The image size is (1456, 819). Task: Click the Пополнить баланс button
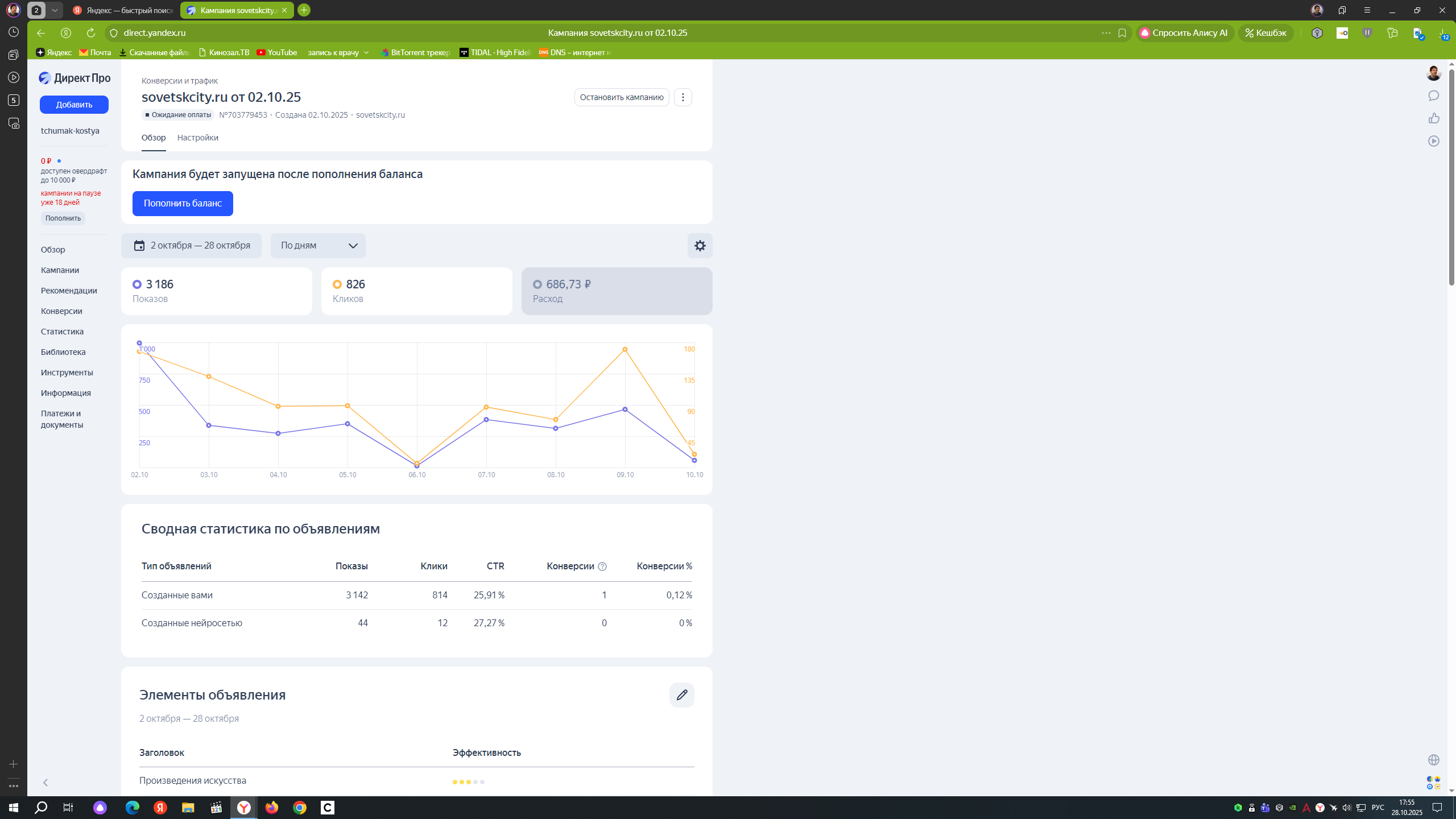tap(183, 204)
